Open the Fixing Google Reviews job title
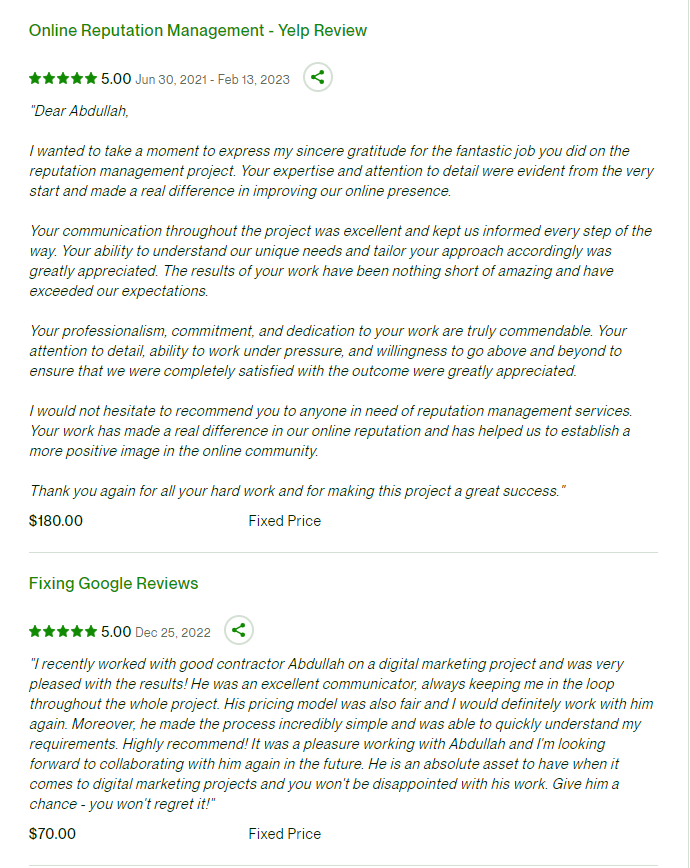The height and width of the screenshot is (868, 690). click(x=114, y=583)
